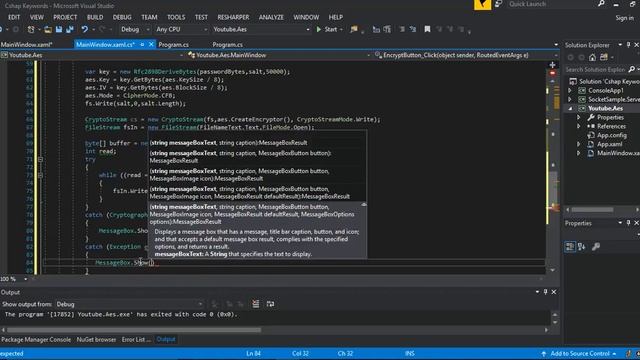Close the Output panel
Image resolution: width=640 pixels, height=360 pixels.
554,292
